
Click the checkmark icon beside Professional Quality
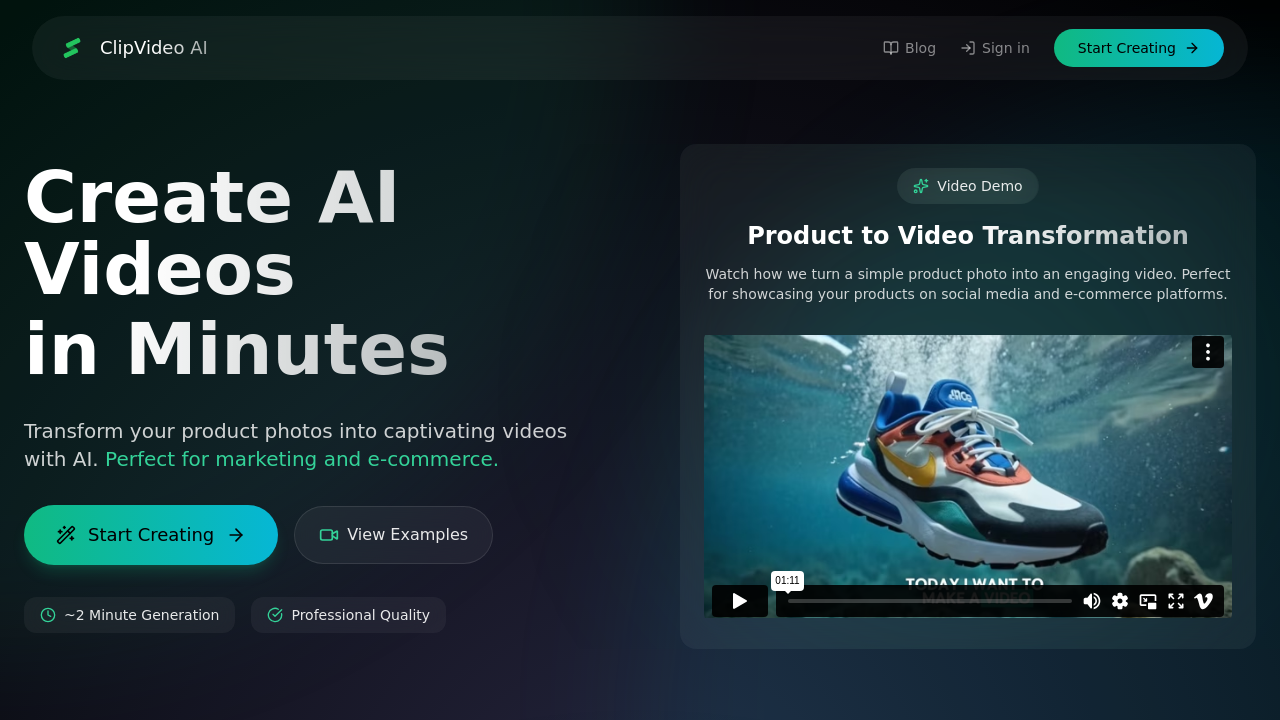275,615
